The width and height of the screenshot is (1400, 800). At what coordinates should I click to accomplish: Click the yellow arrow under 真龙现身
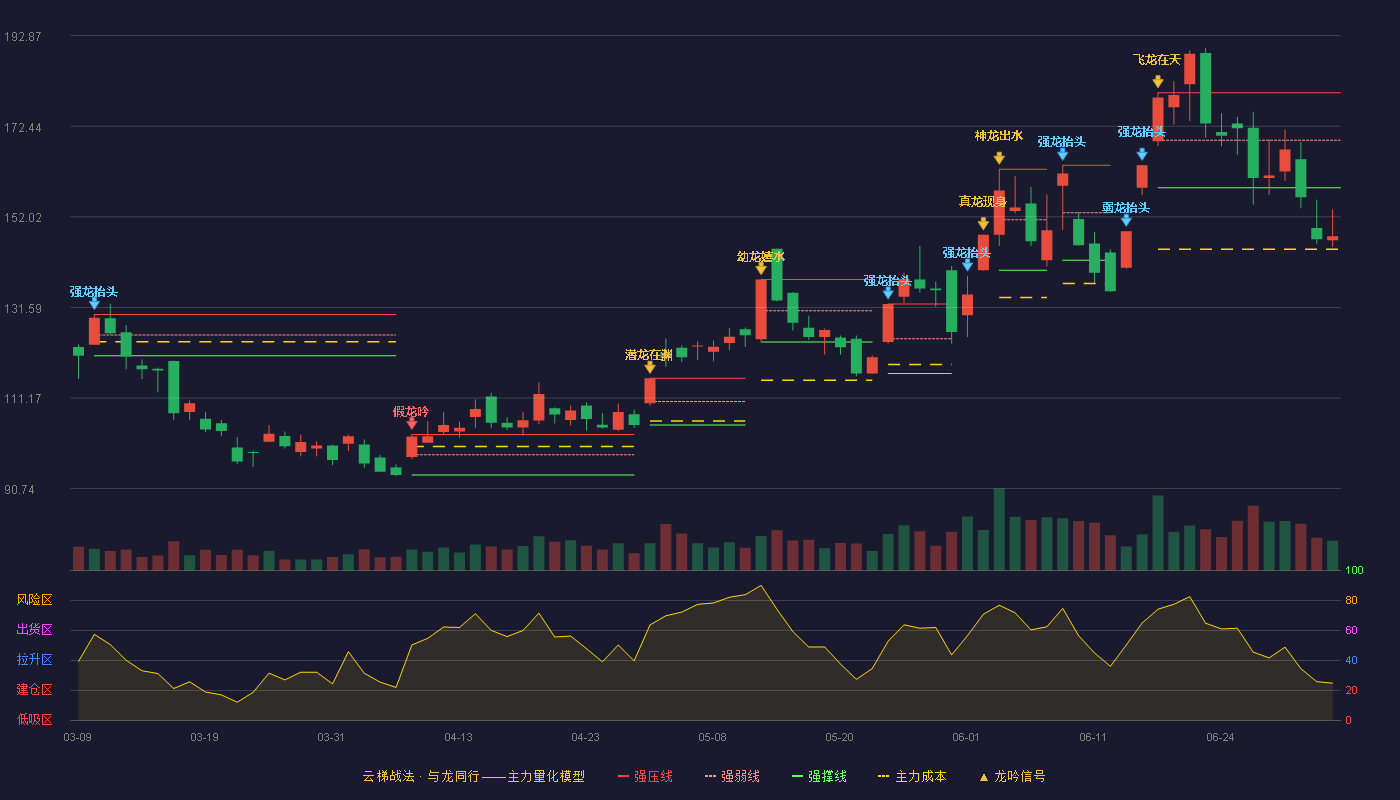click(x=983, y=224)
